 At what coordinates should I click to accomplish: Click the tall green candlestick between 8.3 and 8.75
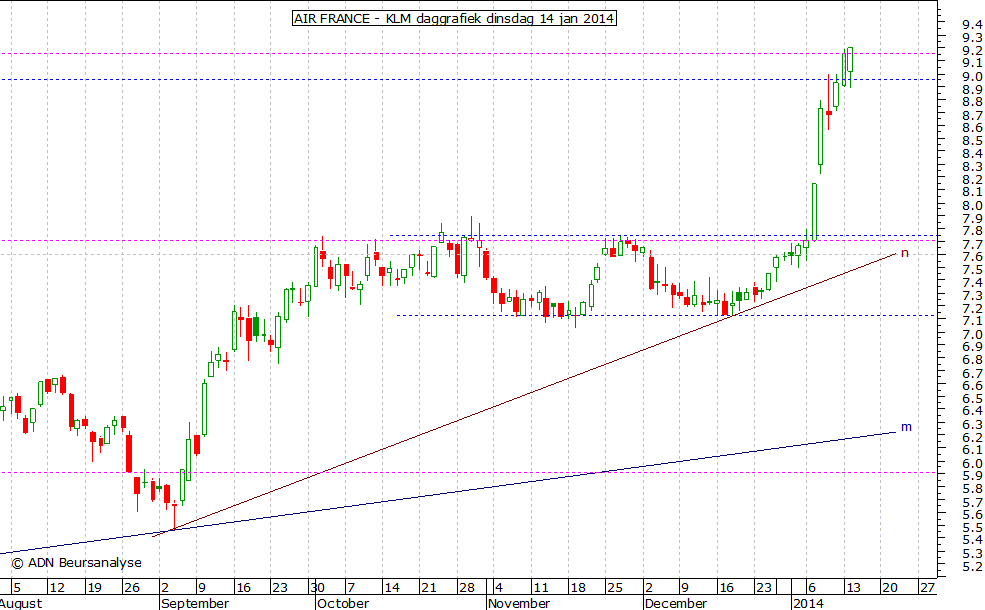pos(820,136)
